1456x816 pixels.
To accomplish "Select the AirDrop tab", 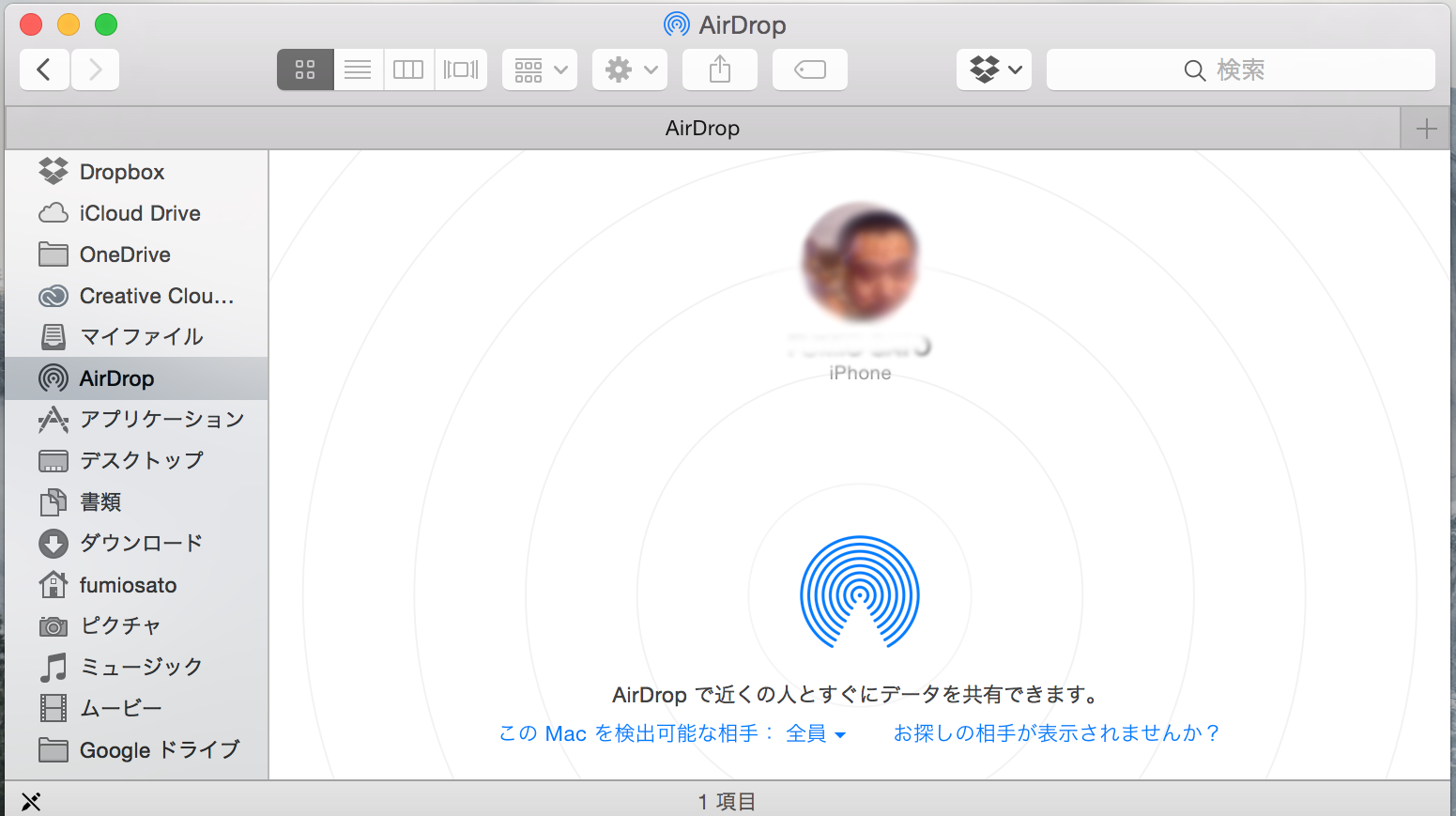I will (702, 128).
